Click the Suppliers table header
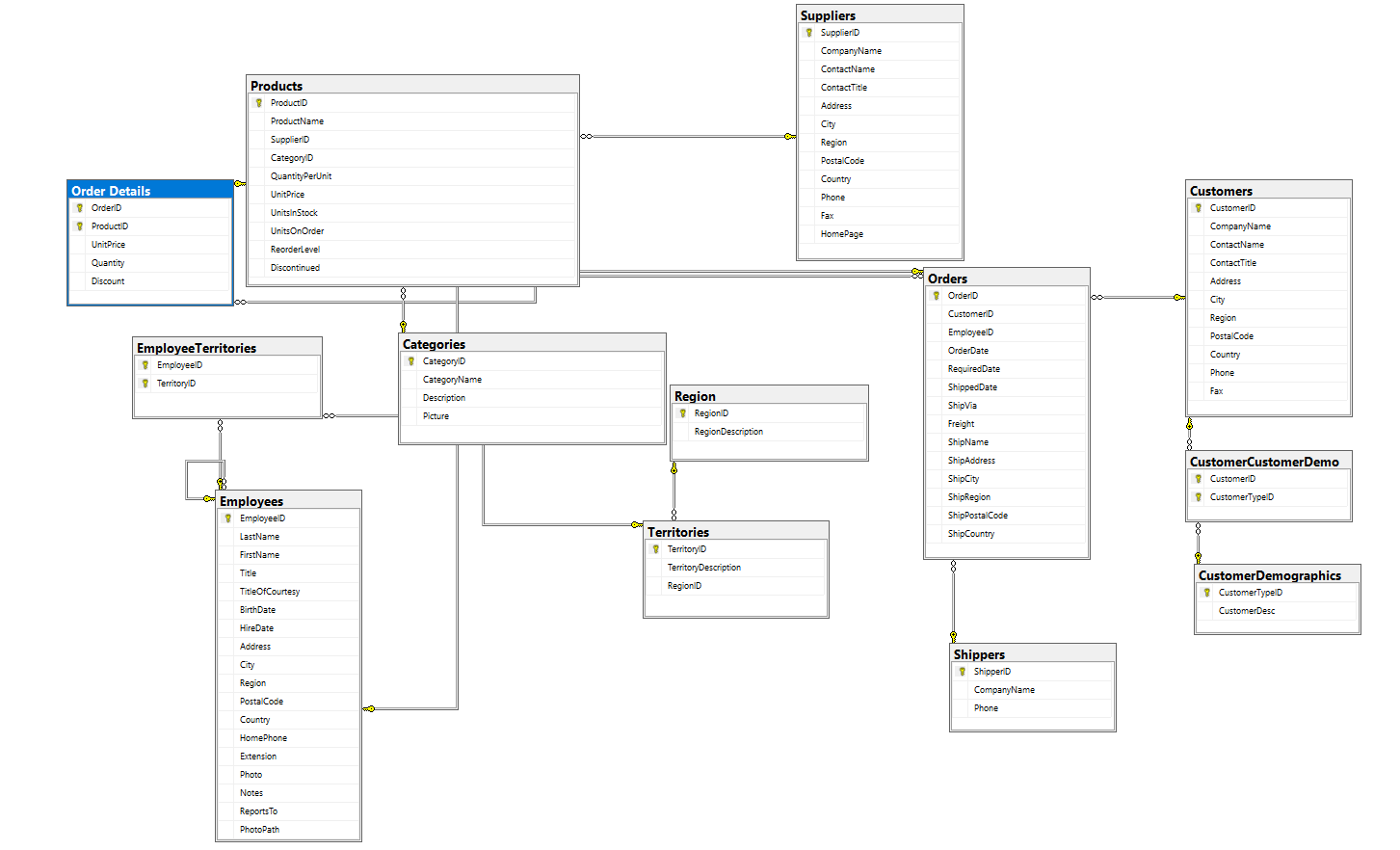The width and height of the screenshot is (1400, 850). tap(879, 15)
